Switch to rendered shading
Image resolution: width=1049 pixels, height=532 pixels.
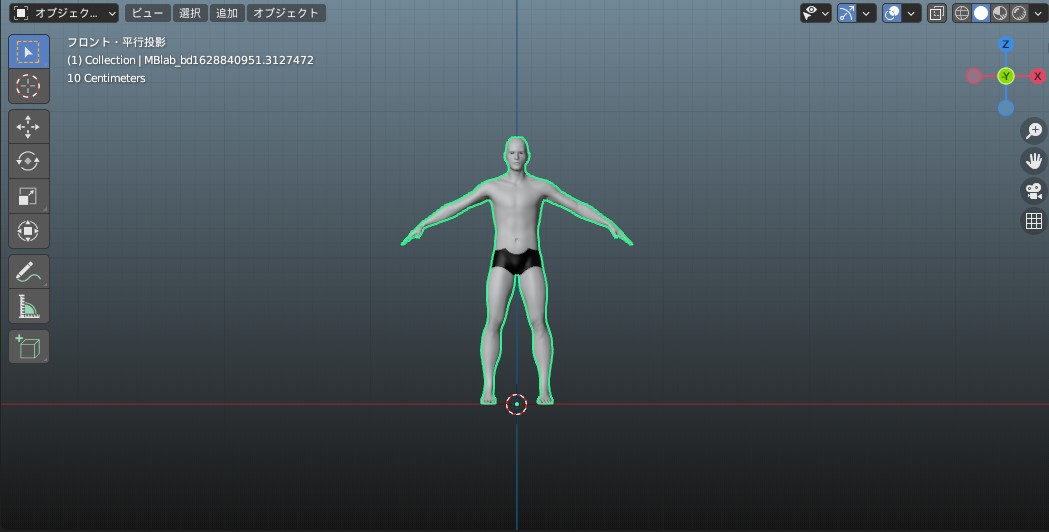[x=1018, y=13]
